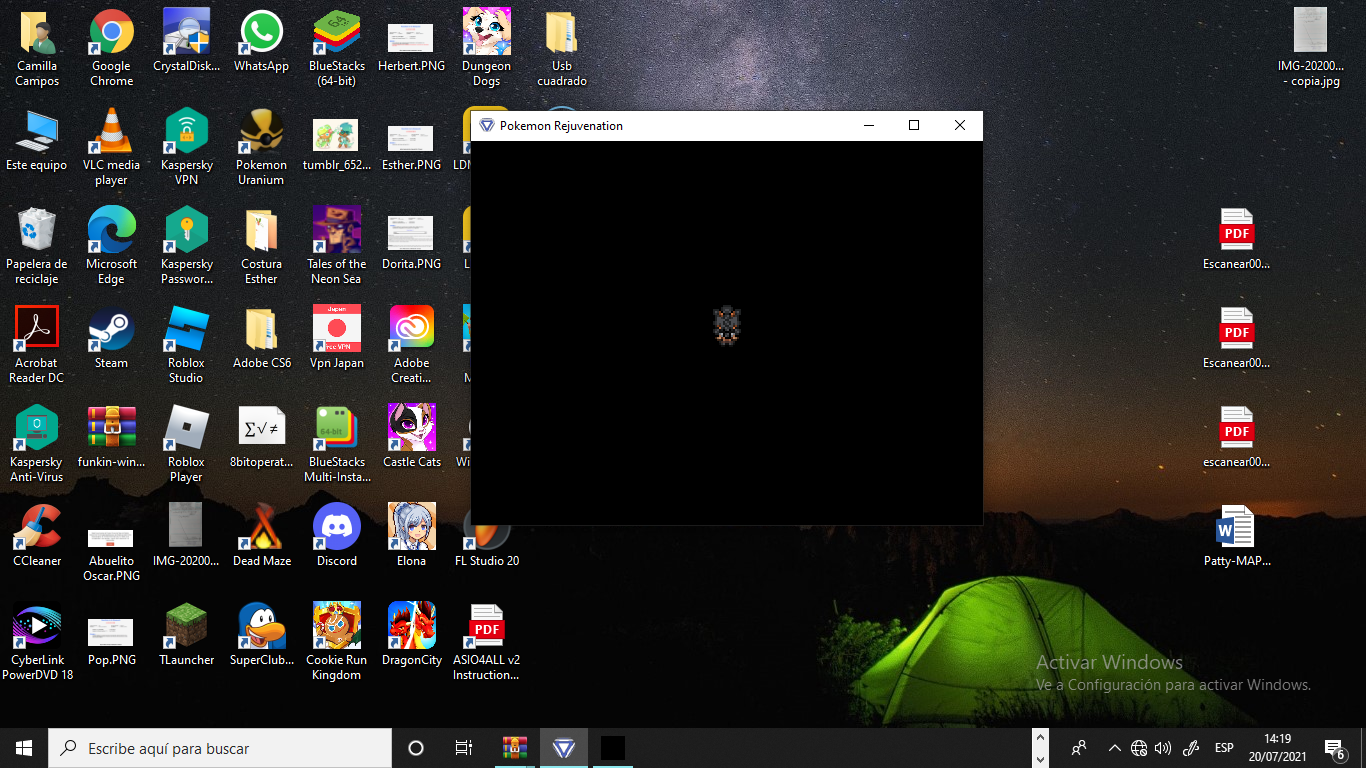This screenshot has width=1366, height=768.
Task: Open the Adobe CS6 folder
Action: [261, 330]
